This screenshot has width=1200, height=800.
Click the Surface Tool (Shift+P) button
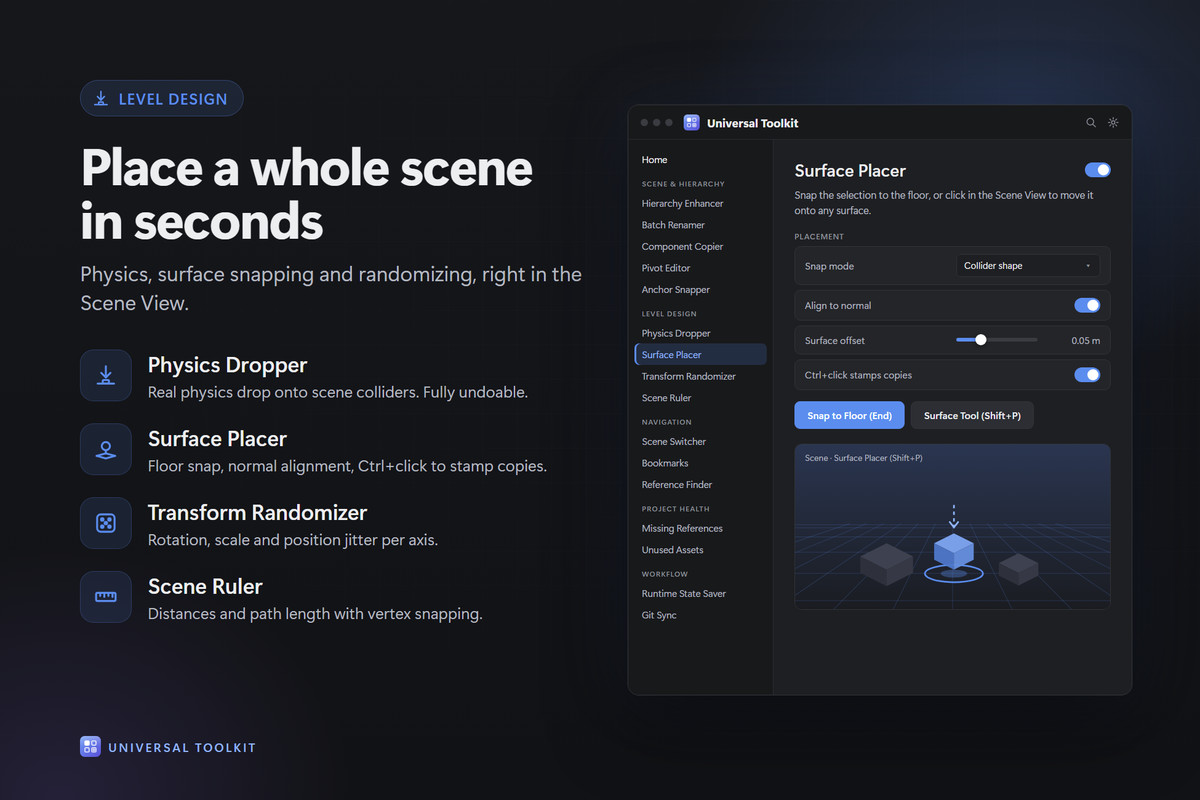pos(972,416)
